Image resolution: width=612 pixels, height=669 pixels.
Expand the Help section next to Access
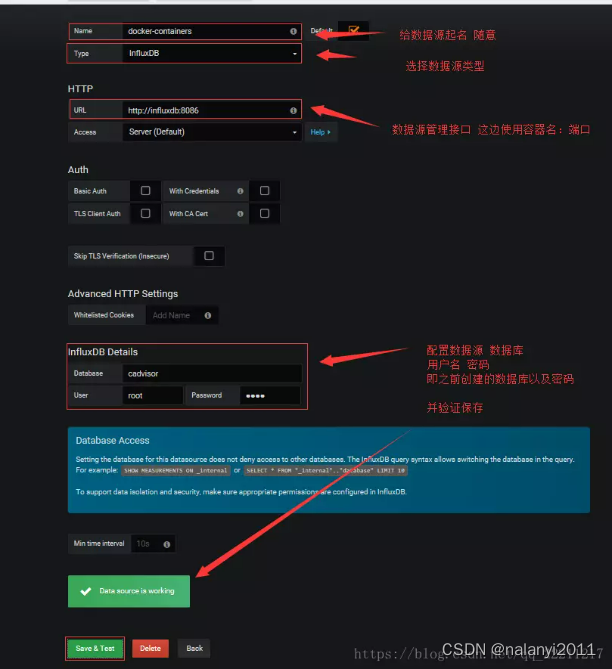(321, 132)
